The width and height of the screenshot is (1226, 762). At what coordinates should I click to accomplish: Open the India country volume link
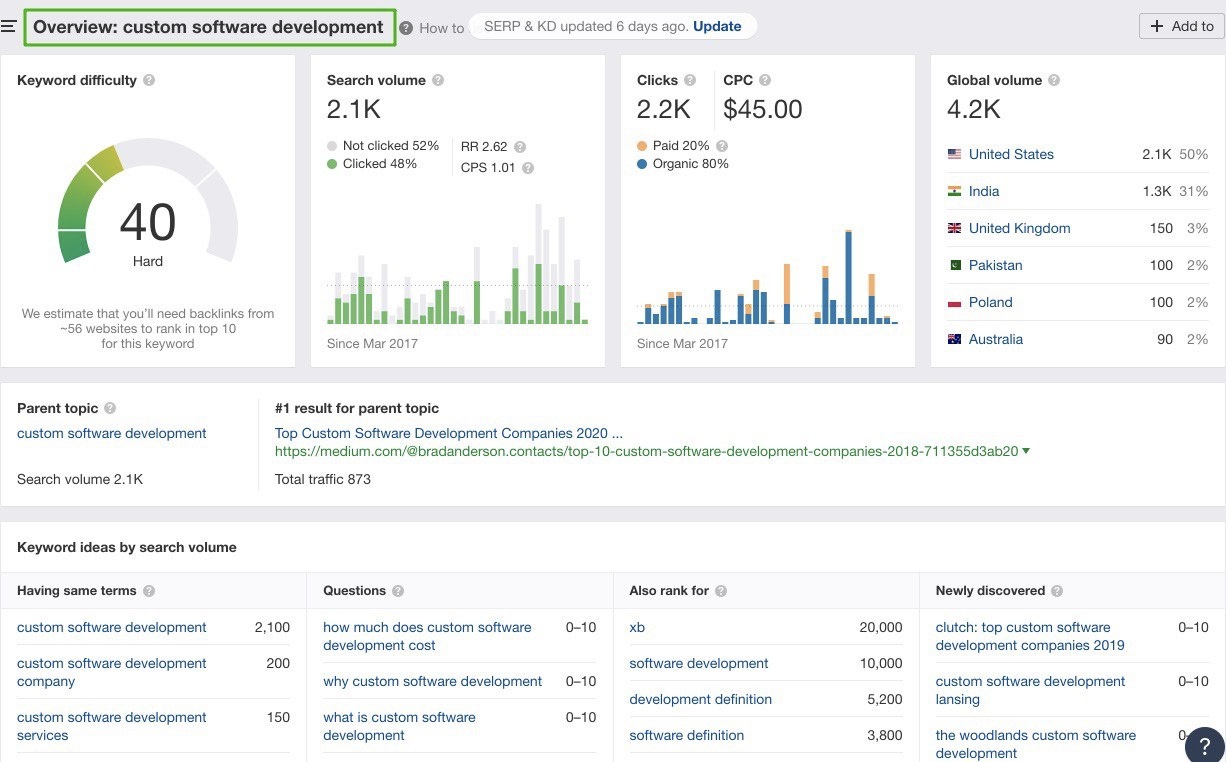[983, 191]
